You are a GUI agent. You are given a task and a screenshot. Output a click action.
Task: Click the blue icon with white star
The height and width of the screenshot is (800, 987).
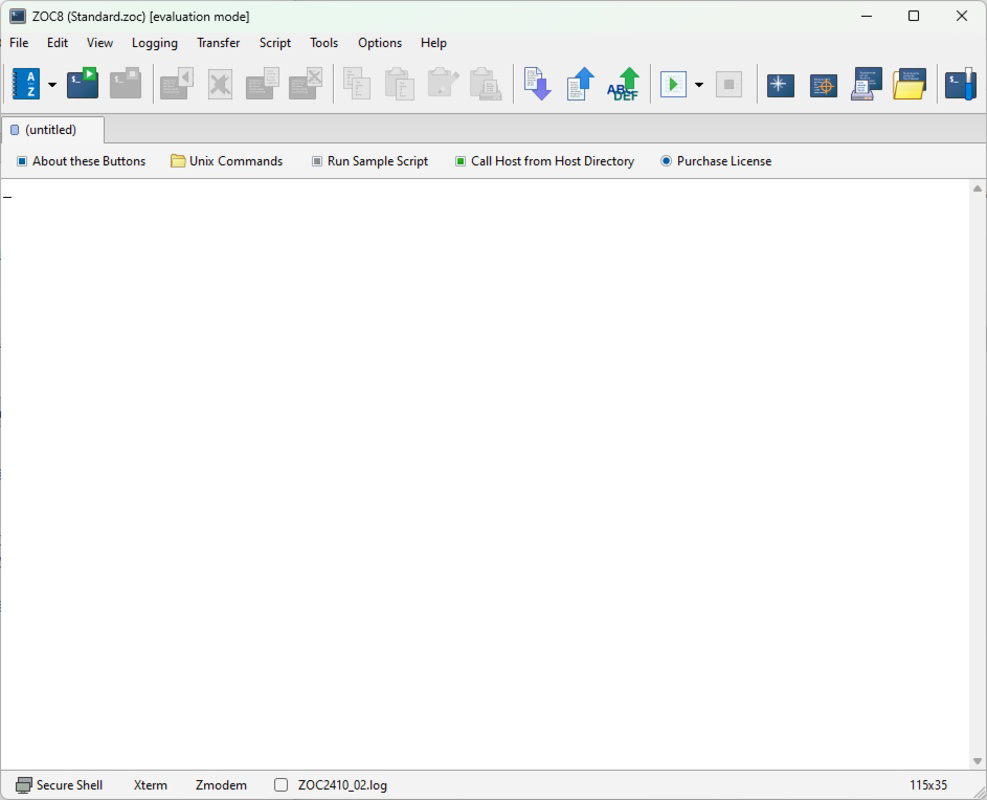pos(781,84)
